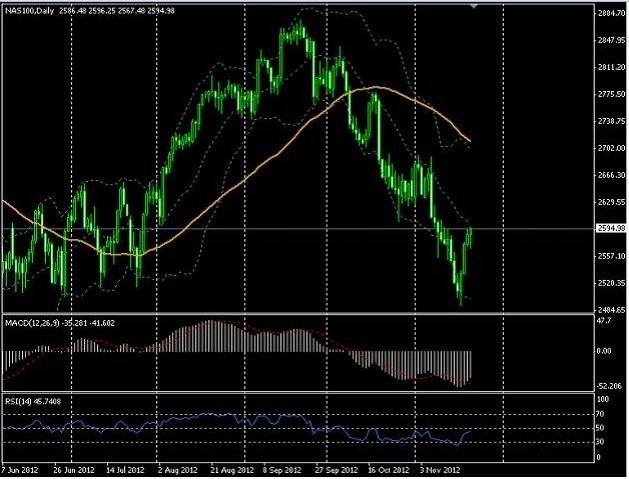Image resolution: width=629 pixels, height=479 pixels.
Task: Click the 16 Oct 2012 date label
Action: coord(388,470)
